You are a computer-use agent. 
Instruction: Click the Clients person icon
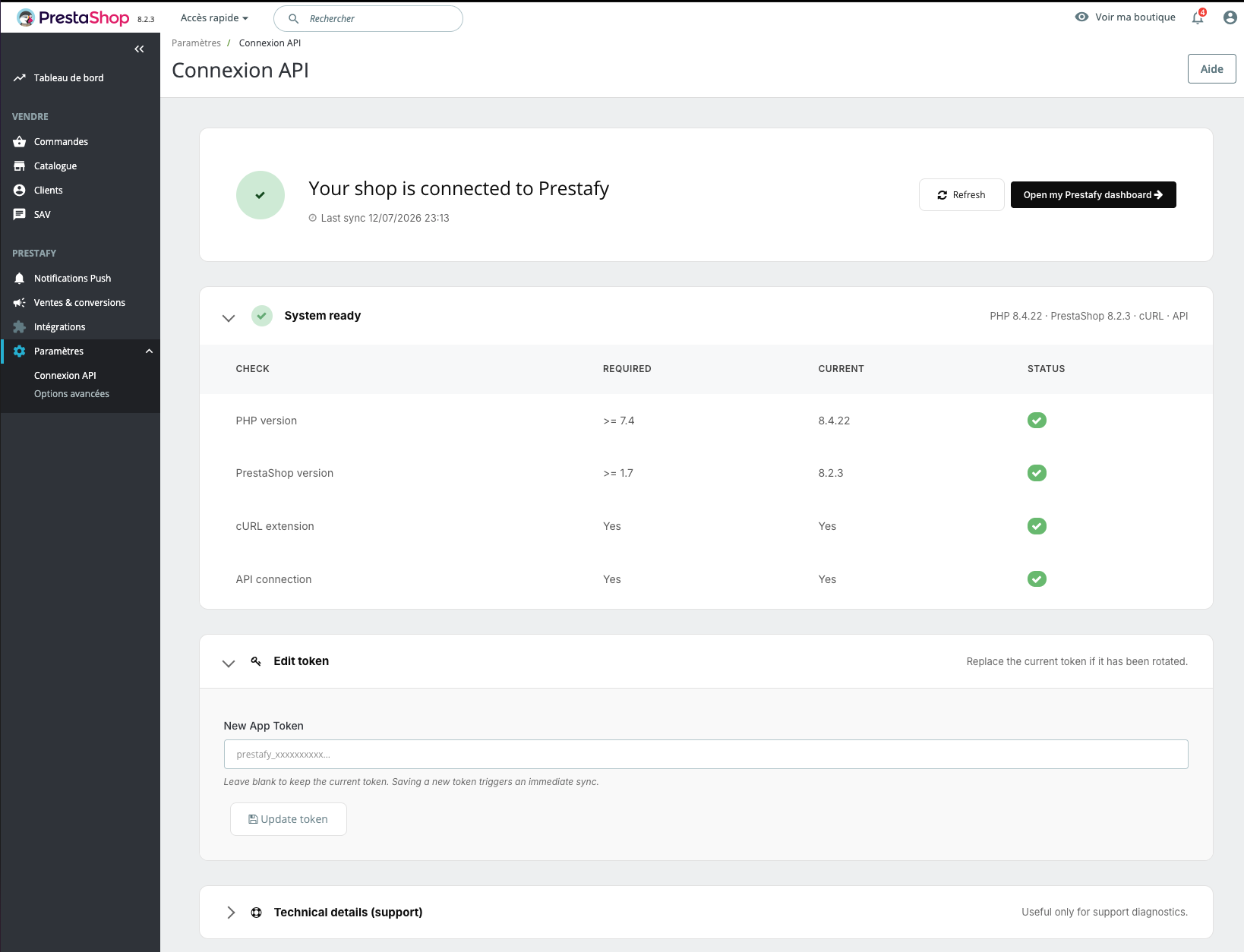click(20, 191)
